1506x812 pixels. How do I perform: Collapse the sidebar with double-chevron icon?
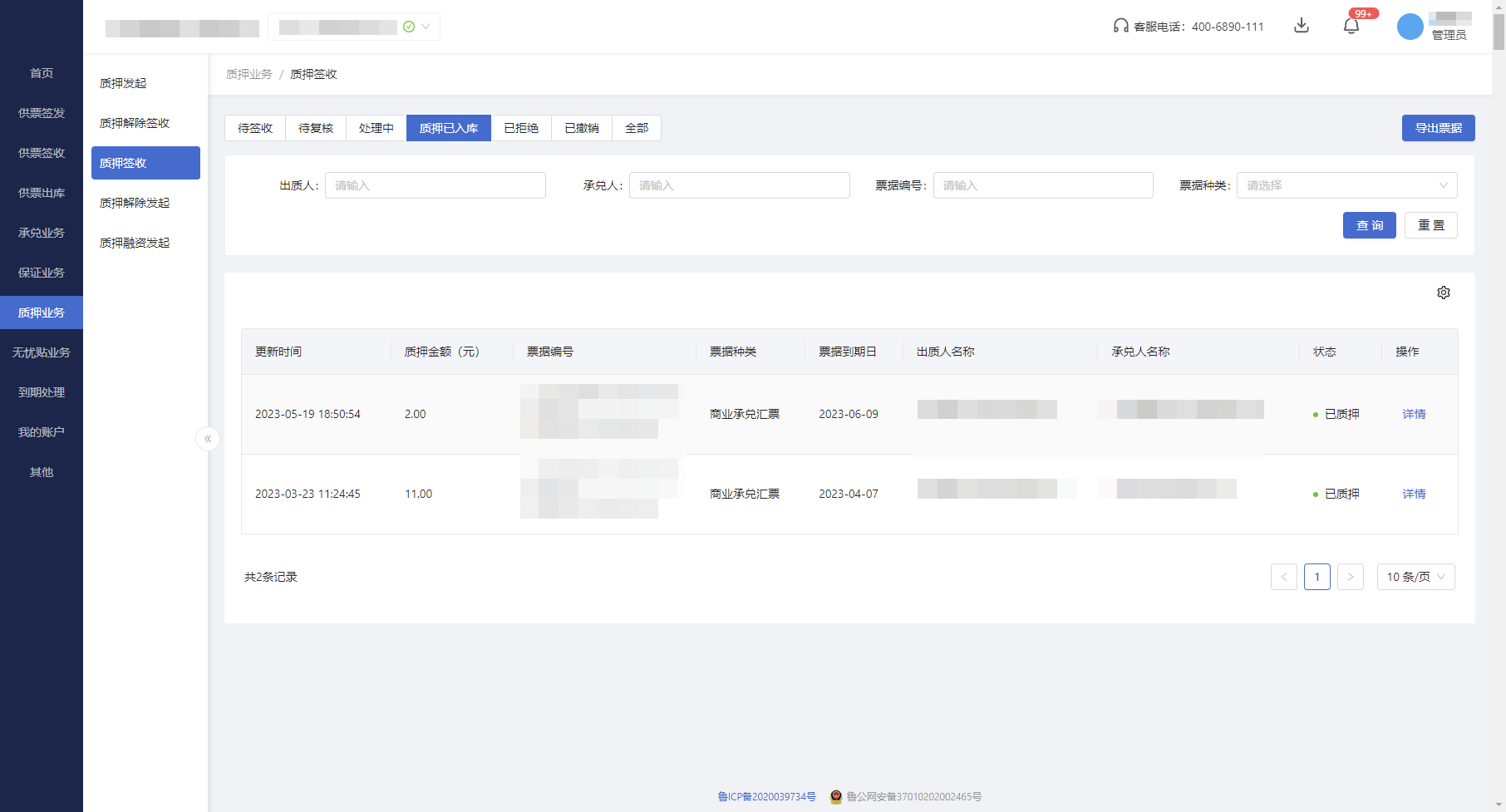(x=208, y=439)
